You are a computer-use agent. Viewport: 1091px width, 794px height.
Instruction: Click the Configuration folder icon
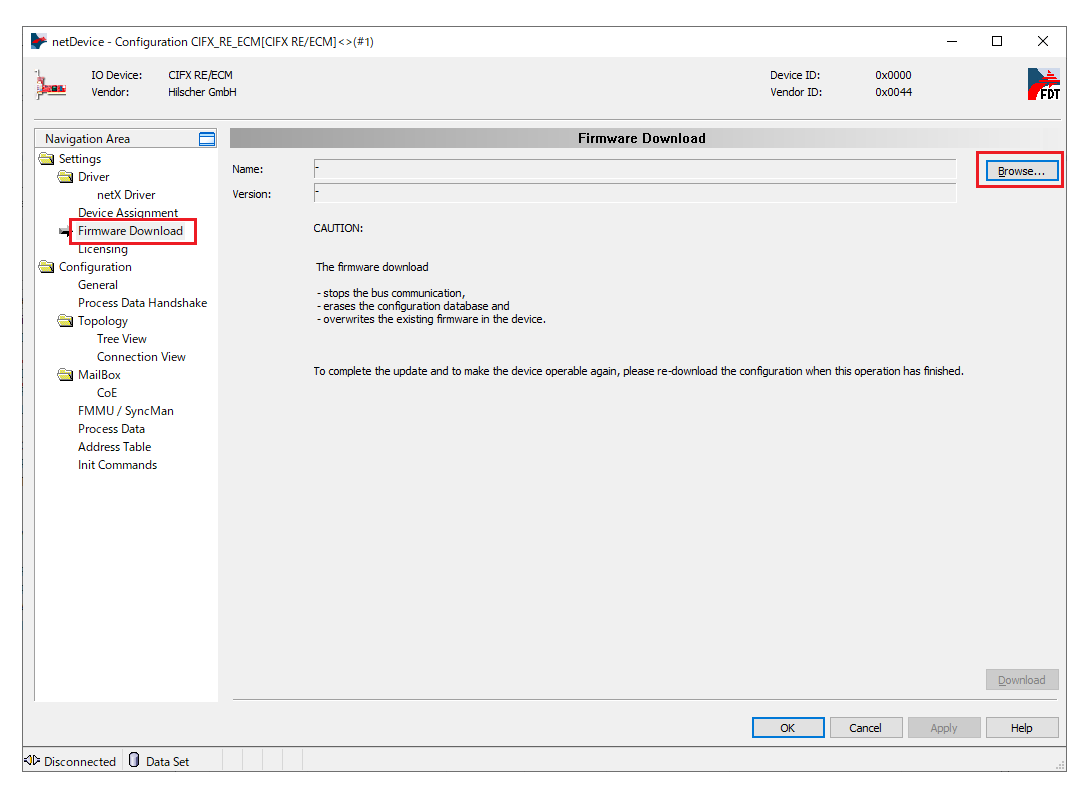click(x=47, y=267)
